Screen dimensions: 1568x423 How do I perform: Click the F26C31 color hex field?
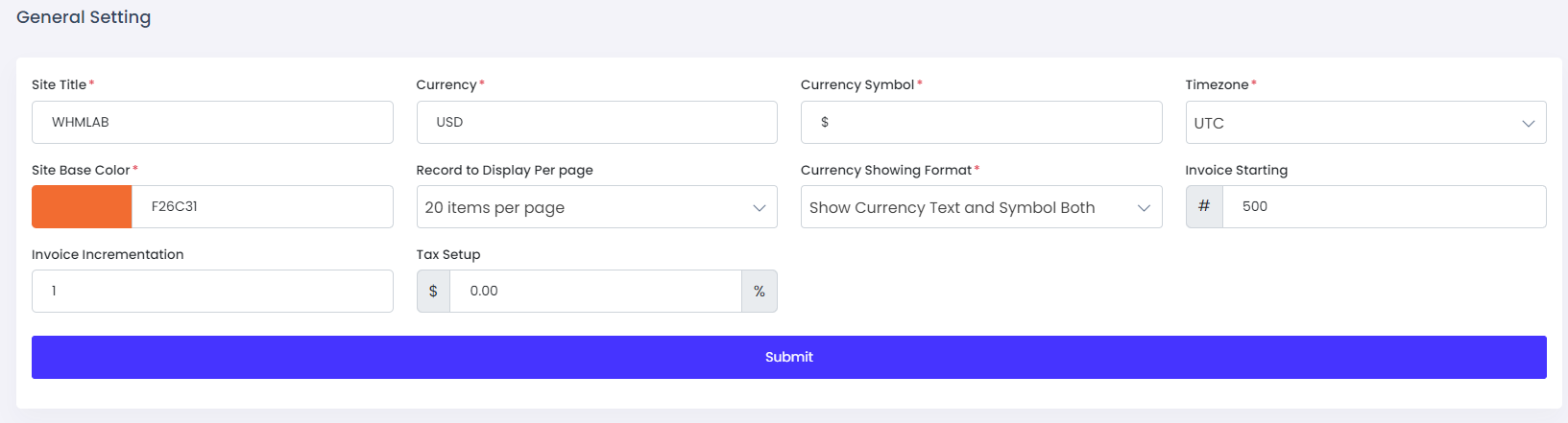261,207
